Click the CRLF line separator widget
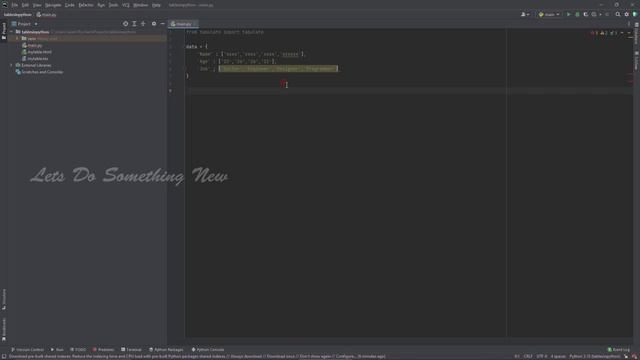The height and width of the screenshot is (360, 640). (528, 356)
